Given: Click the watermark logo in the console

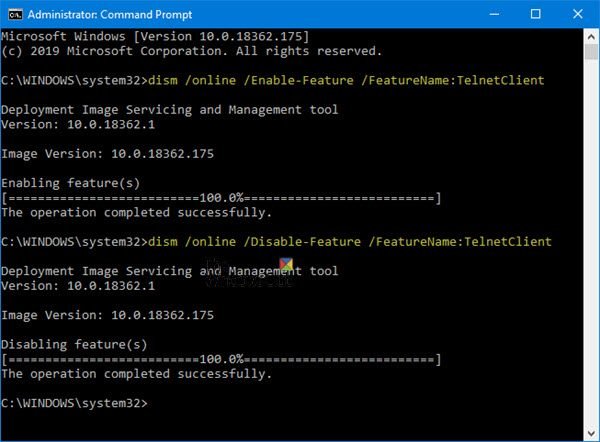Looking at the screenshot, I should coord(285,274).
